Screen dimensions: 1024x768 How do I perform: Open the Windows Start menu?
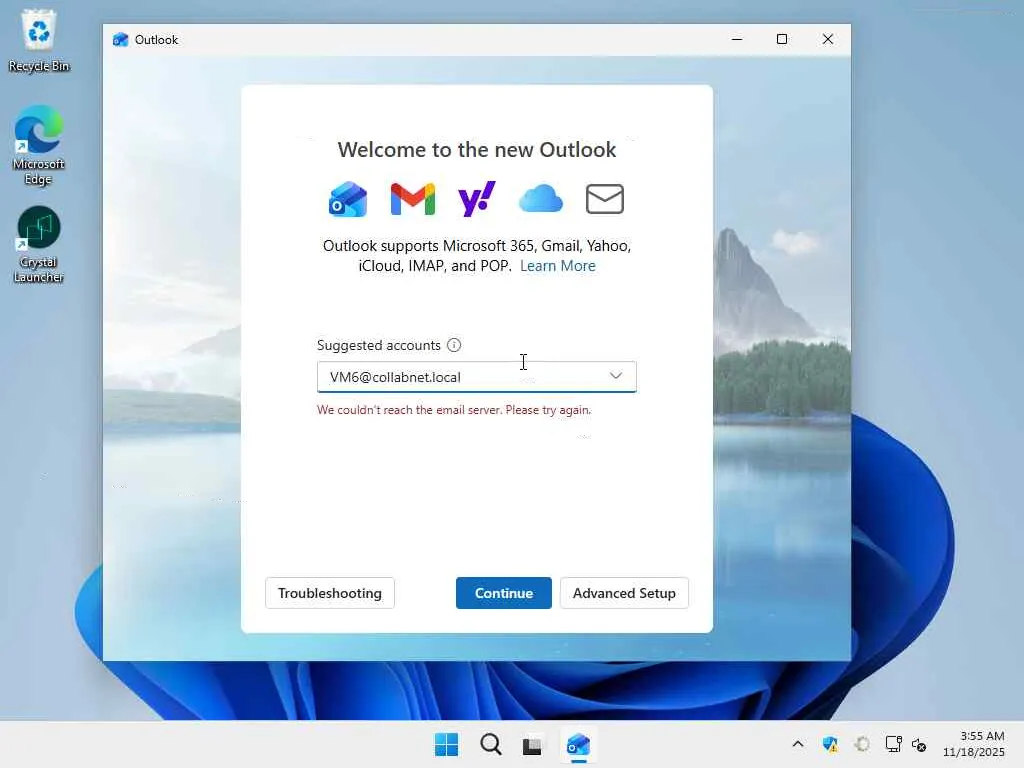coord(447,744)
